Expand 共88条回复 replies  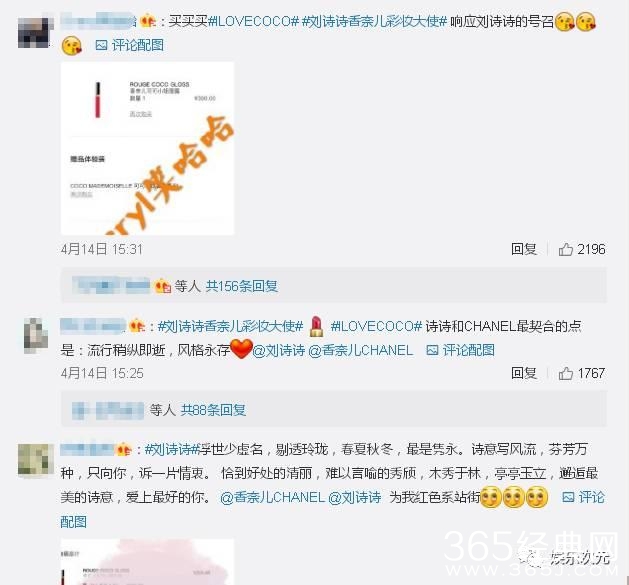213,410
